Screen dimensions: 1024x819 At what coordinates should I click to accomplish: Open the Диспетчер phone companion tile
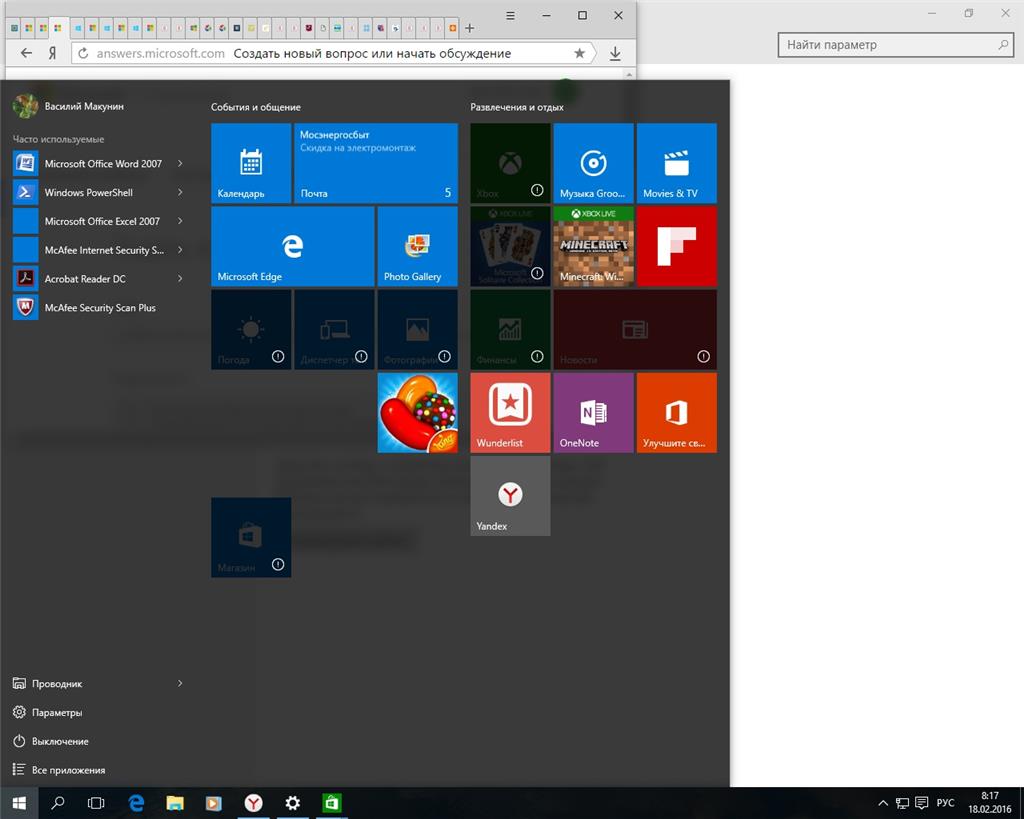[x=334, y=330]
